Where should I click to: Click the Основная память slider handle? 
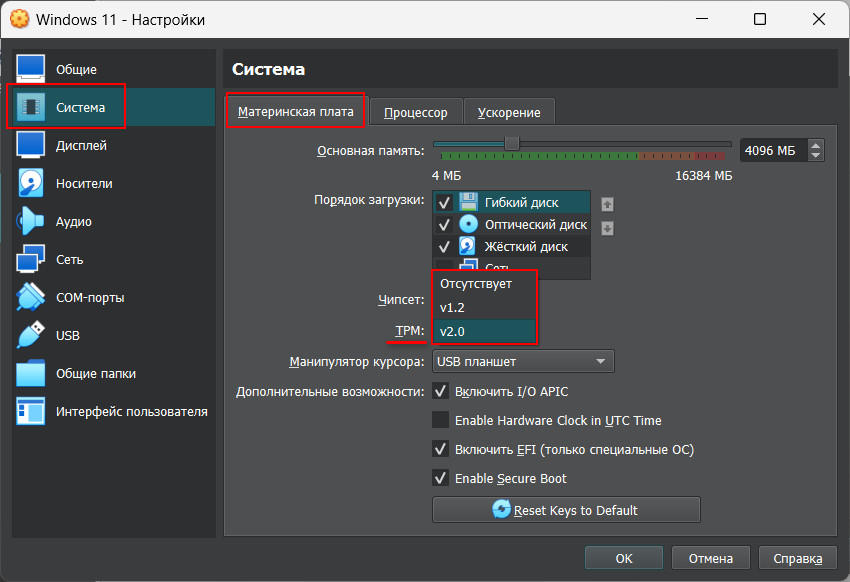tap(512, 144)
